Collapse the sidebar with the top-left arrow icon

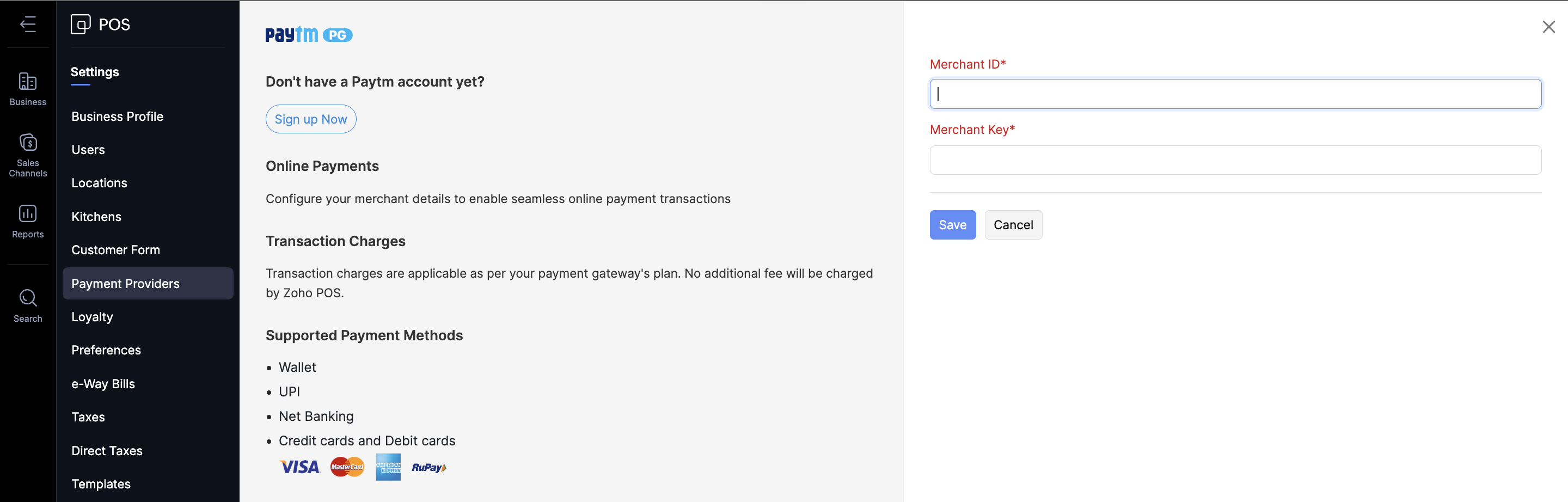28,25
